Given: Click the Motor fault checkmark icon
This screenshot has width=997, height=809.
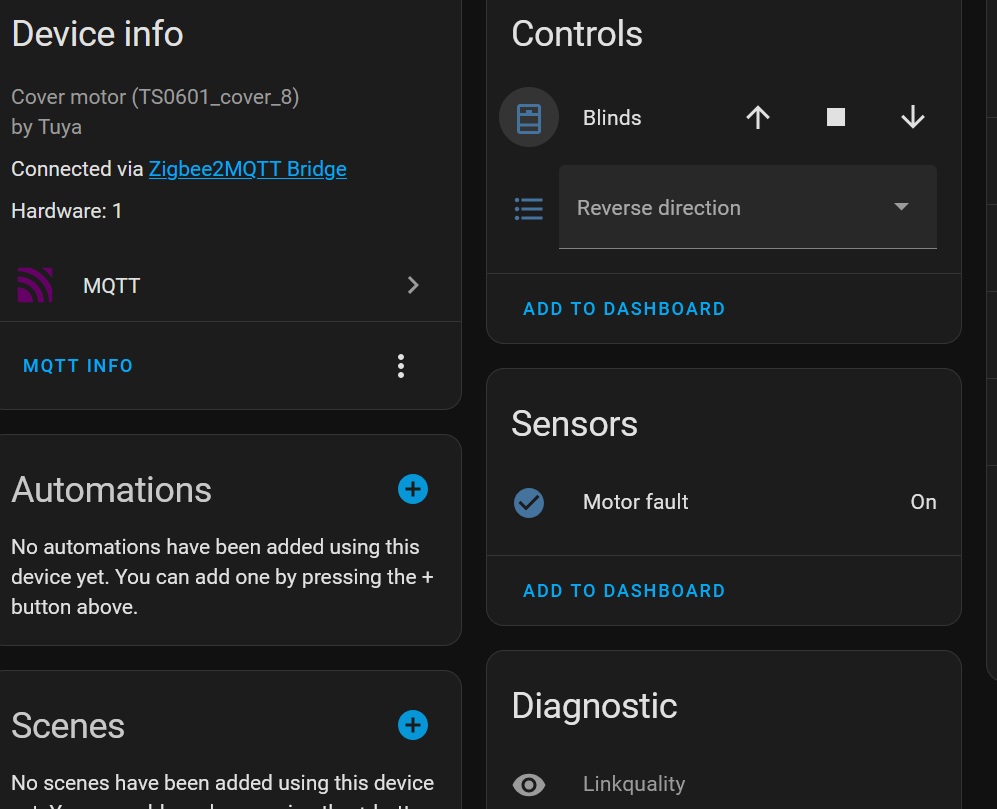Looking at the screenshot, I should [529, 502].
